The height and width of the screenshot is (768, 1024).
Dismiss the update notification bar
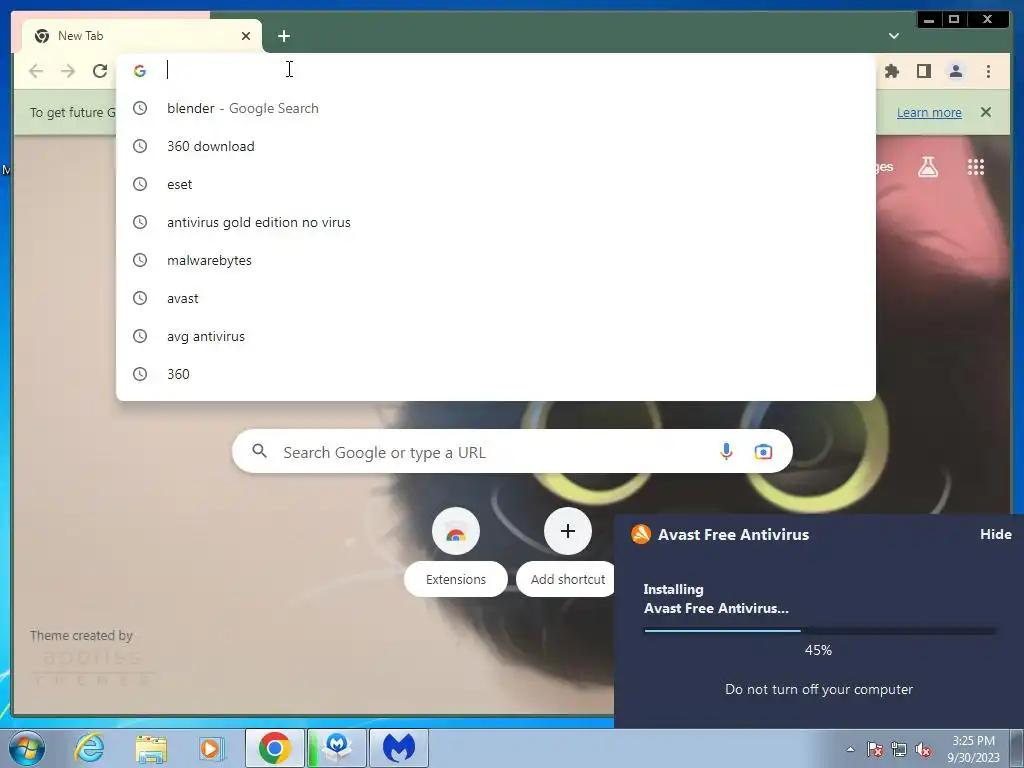tap(985, 112)
